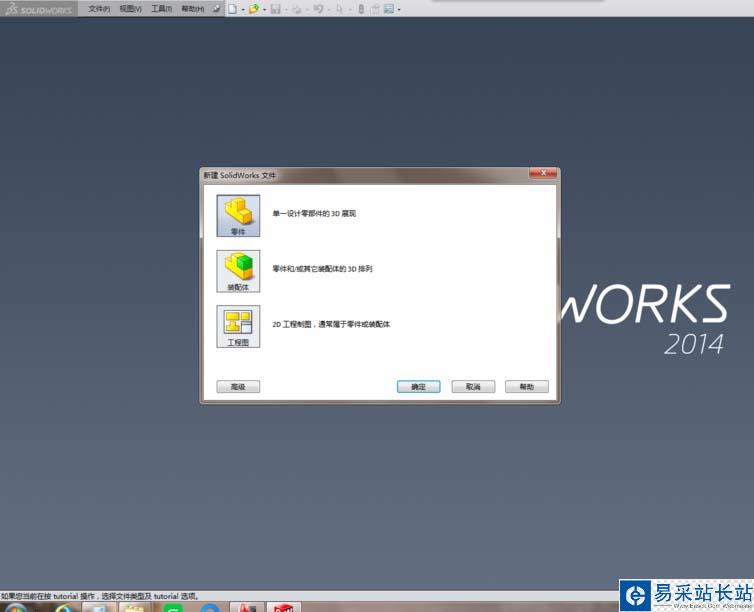The width and height of the screenshot is (754, 612).
Task: Open 帮助 button in the dialog
Action: pos(527,387)
